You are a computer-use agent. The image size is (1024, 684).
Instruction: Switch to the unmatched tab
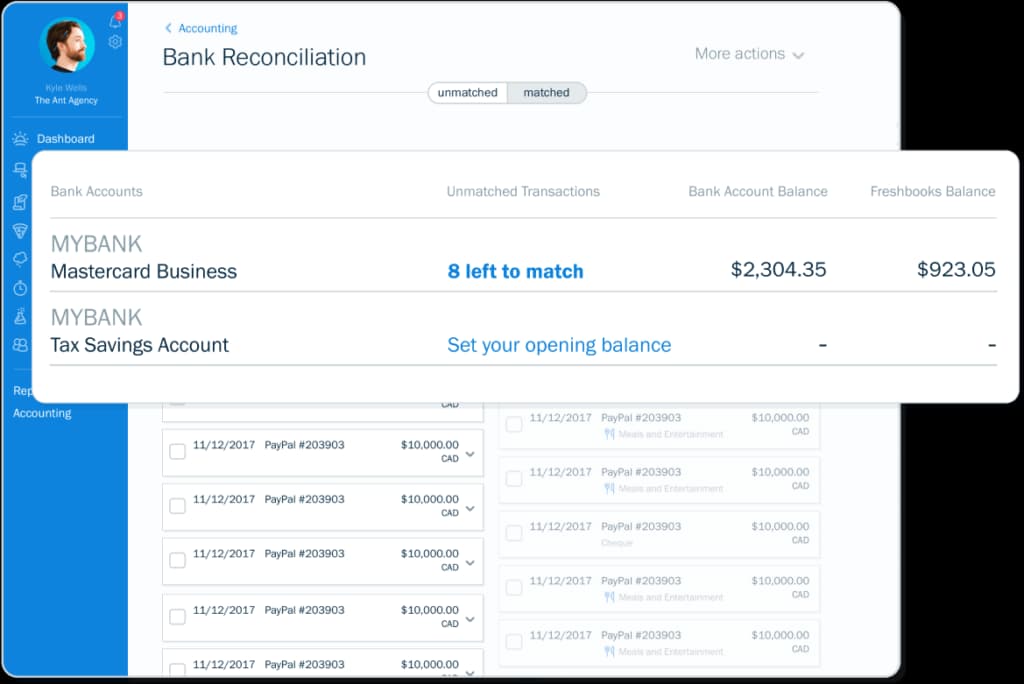[468, 93]
